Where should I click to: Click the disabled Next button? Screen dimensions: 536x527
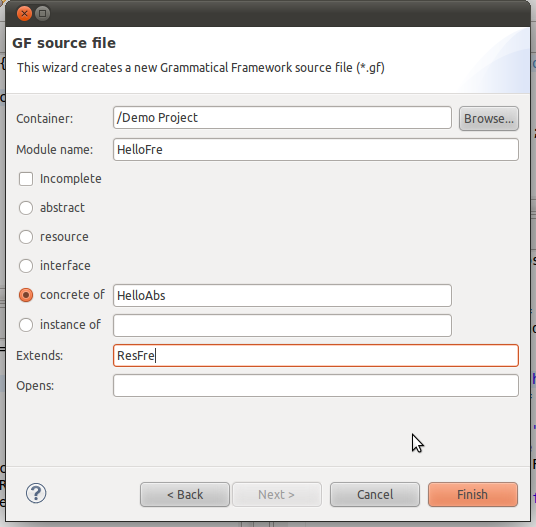[277, 495]
